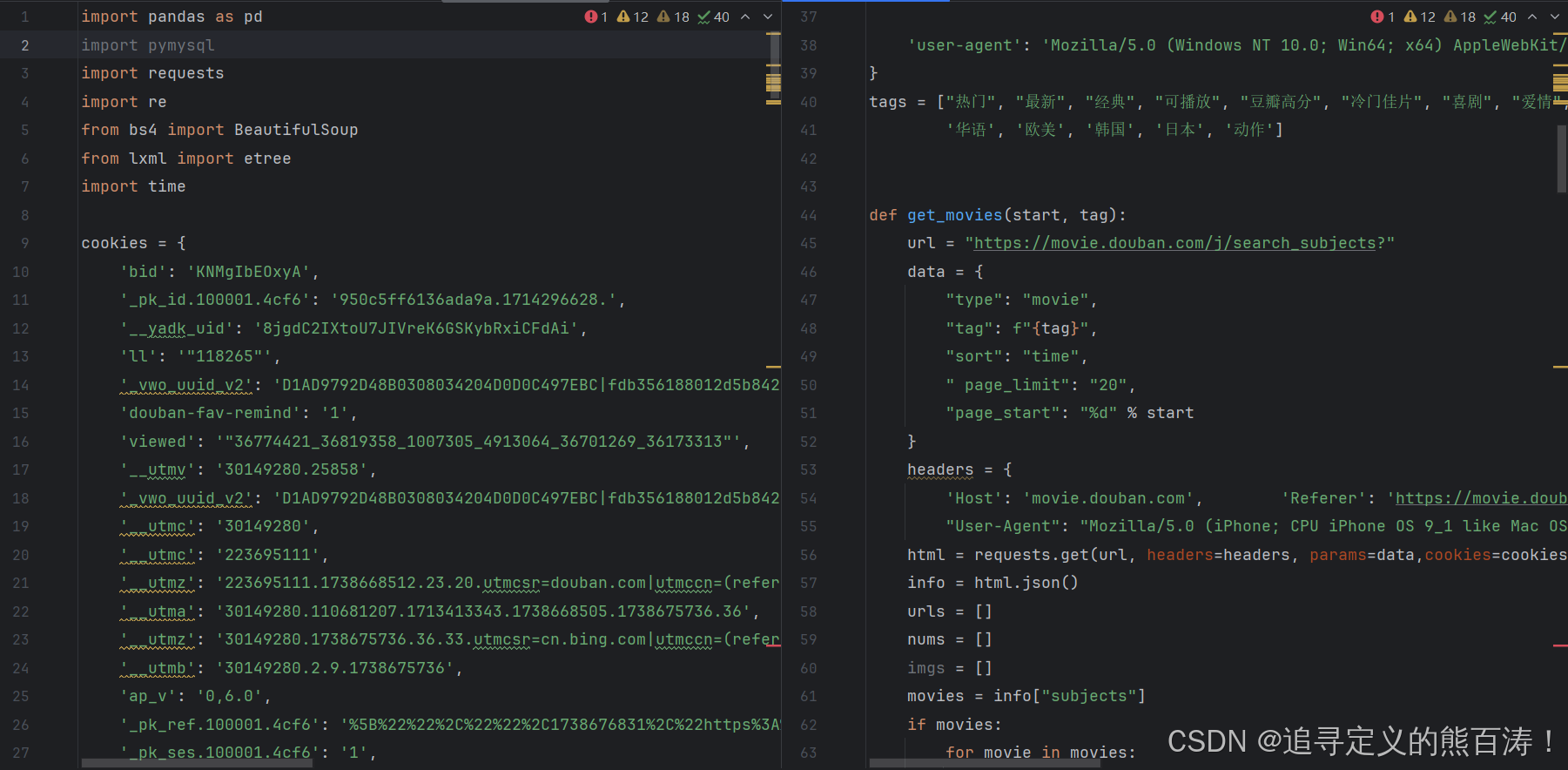Click the "page_start" key

[1003, 413]
